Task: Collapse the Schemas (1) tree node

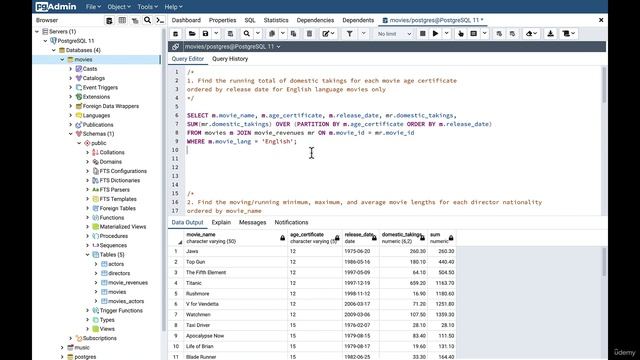Action: [x=71, y=134]
